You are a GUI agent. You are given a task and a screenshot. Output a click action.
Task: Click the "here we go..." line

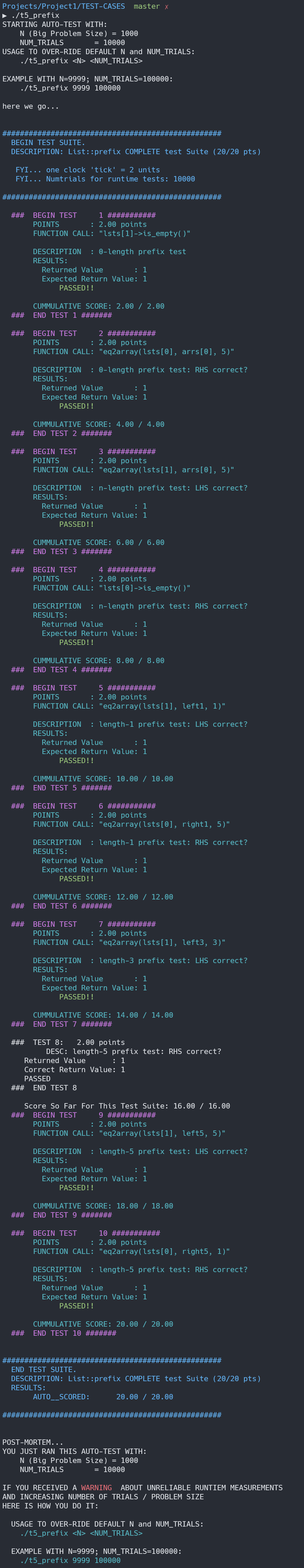point(30,106)
